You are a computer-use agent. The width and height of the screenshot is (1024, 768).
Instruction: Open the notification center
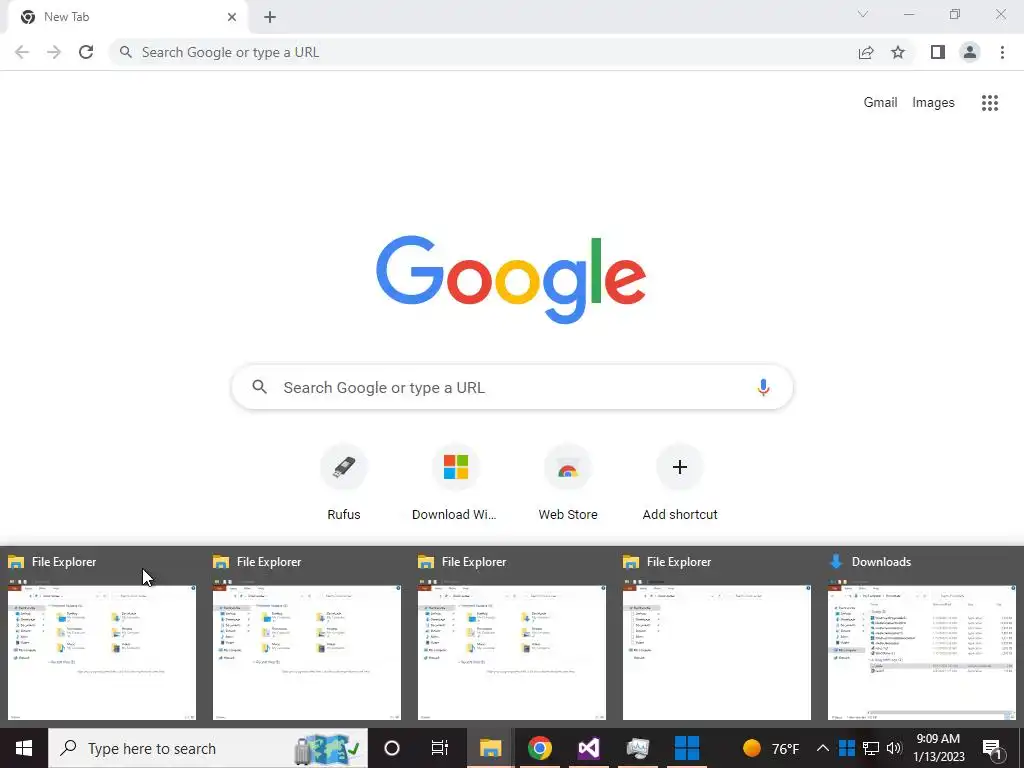pos(993,749)
